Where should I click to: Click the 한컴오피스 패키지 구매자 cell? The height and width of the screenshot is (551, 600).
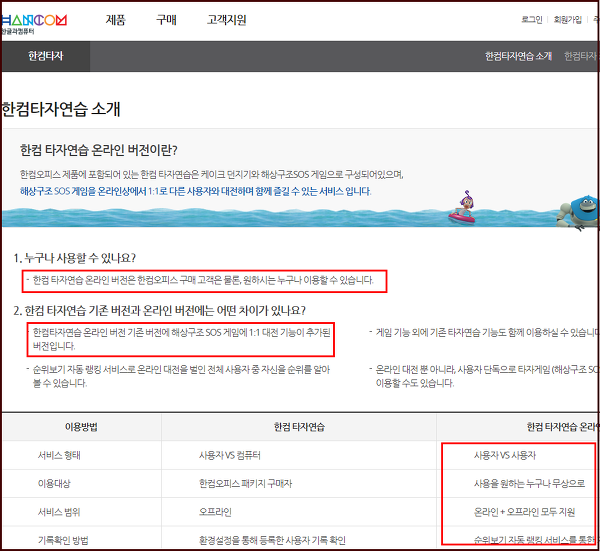point(245,484)
